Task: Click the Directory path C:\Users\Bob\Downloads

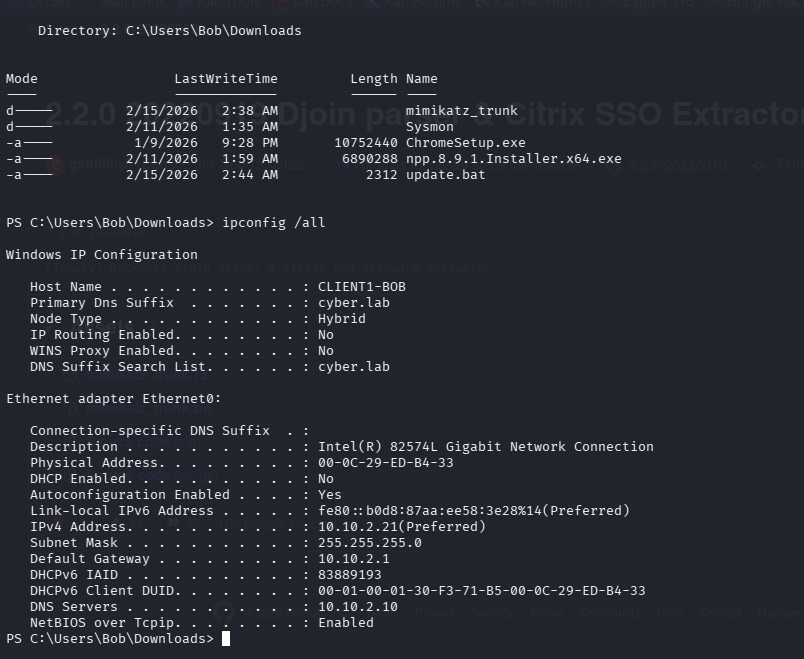Action: (x=213, y=31)
